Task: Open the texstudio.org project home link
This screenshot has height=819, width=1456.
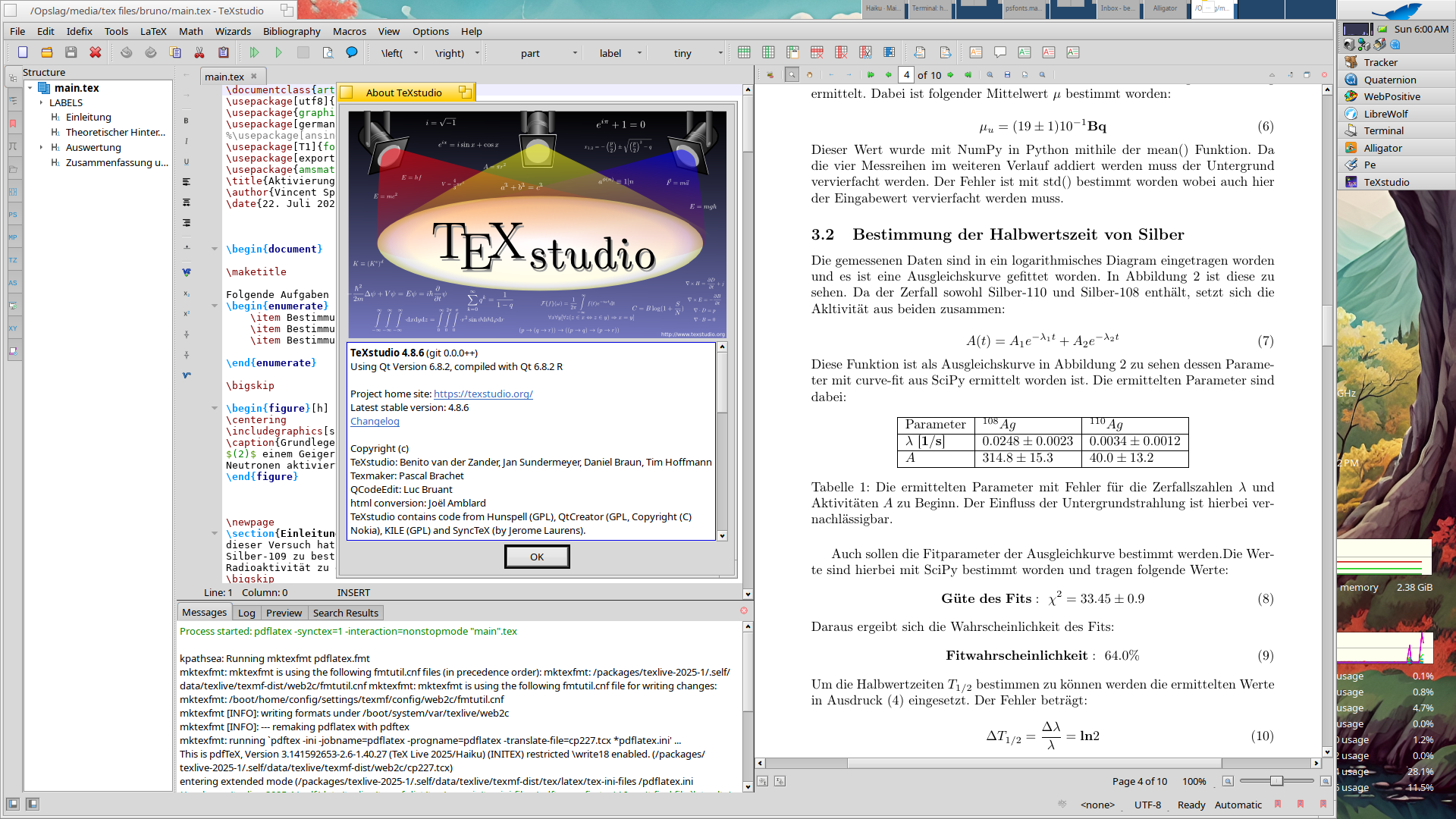Action: [x=483, y=394]
